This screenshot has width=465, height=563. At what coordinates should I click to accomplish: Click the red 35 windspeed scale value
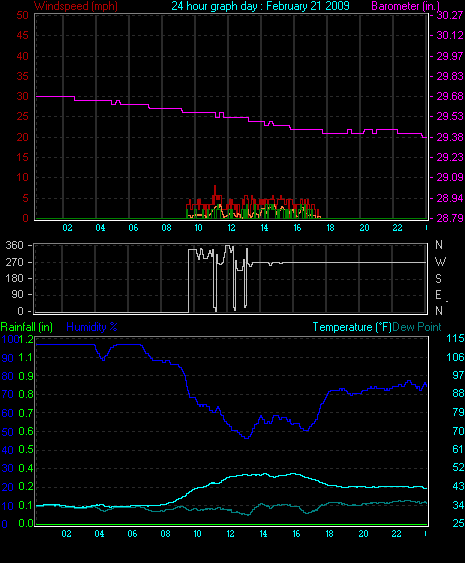click(22, 76)
